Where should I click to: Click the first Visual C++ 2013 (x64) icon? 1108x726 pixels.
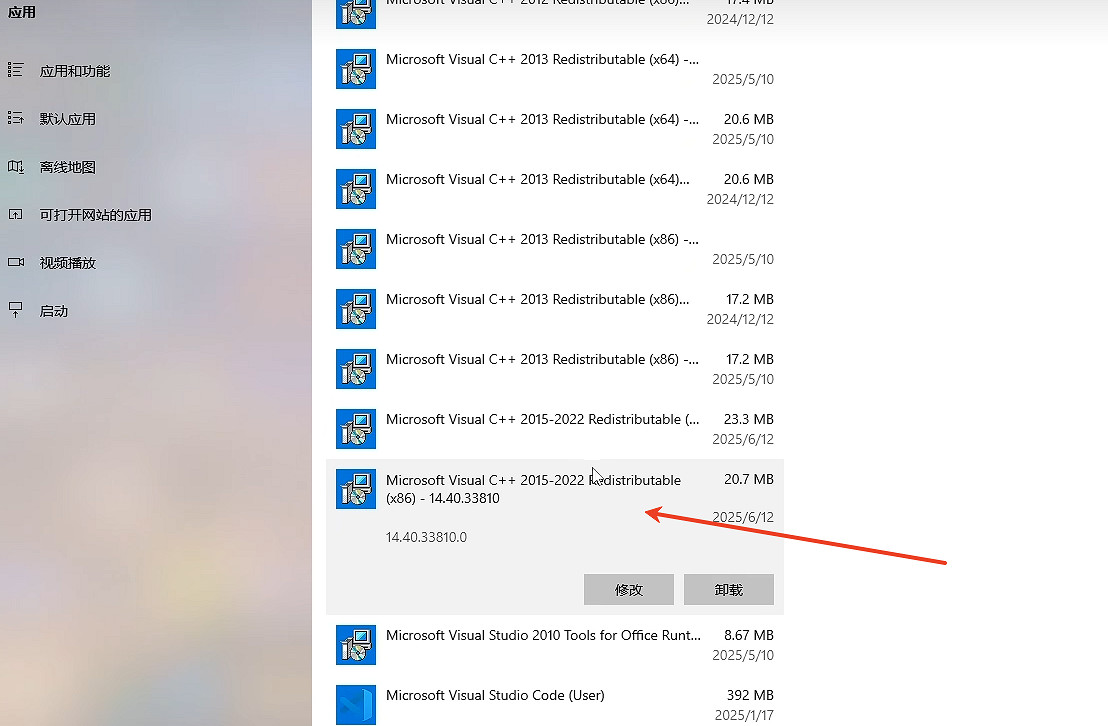(x=356, y=69)
